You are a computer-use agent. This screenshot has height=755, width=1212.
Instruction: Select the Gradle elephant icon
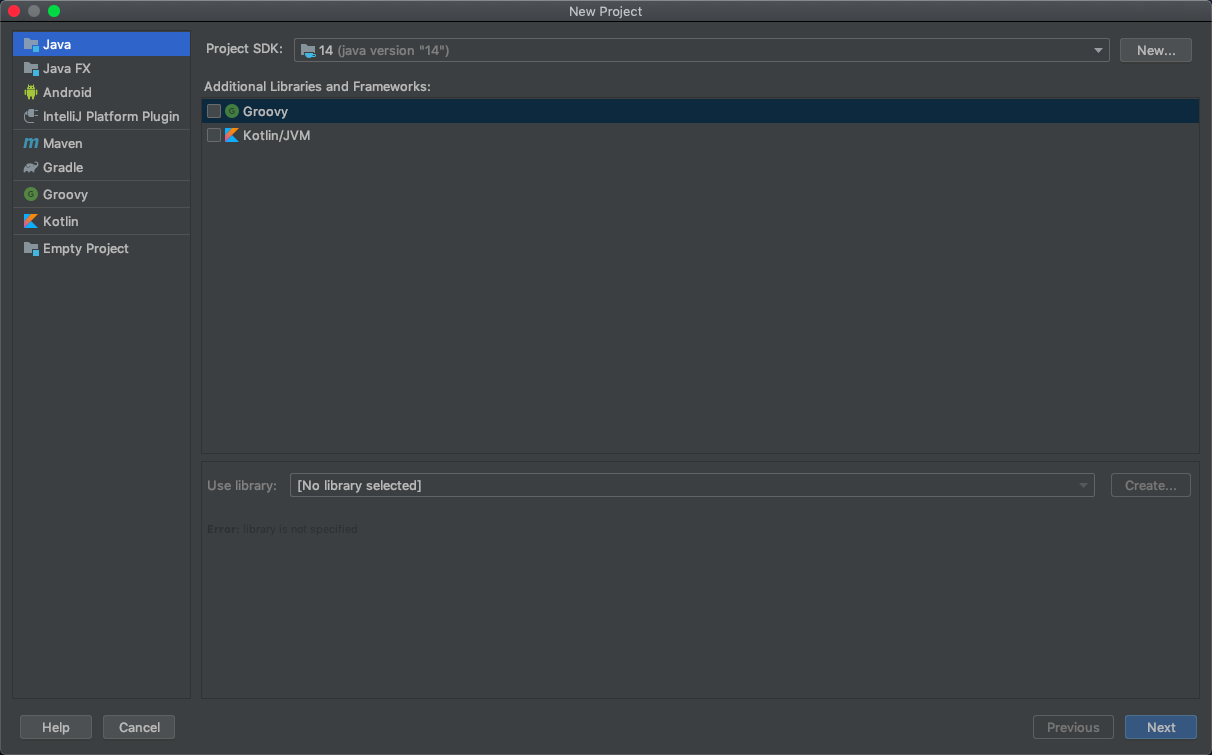pos(31,167)
